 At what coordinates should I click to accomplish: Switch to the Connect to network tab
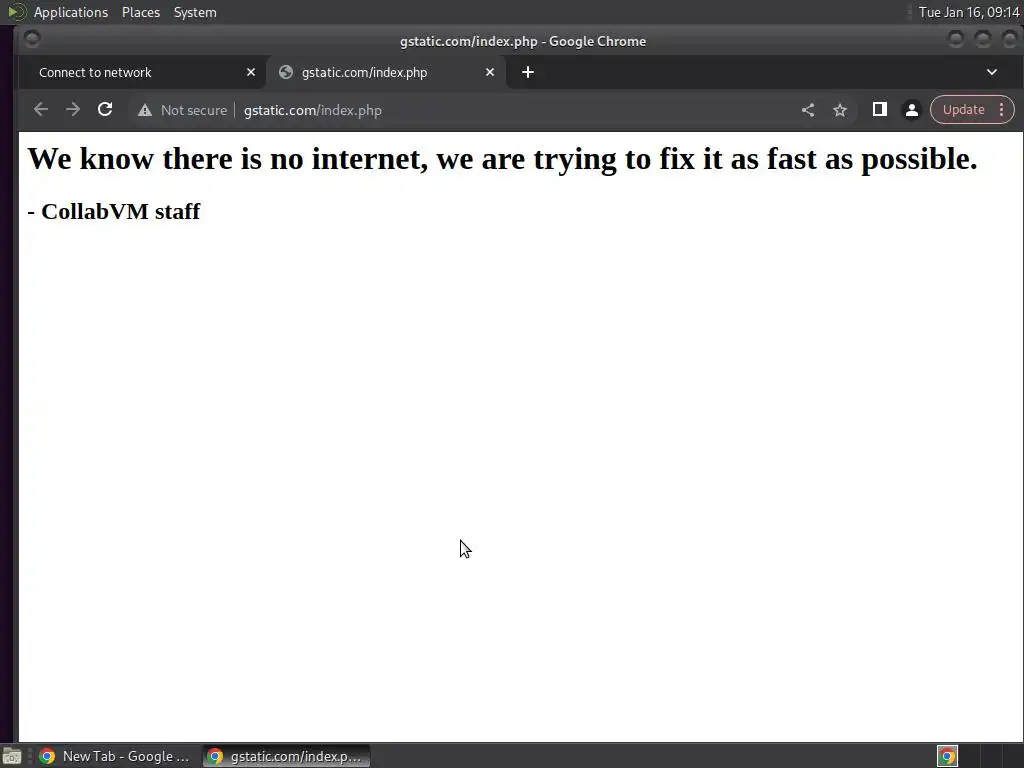point(142,72)
